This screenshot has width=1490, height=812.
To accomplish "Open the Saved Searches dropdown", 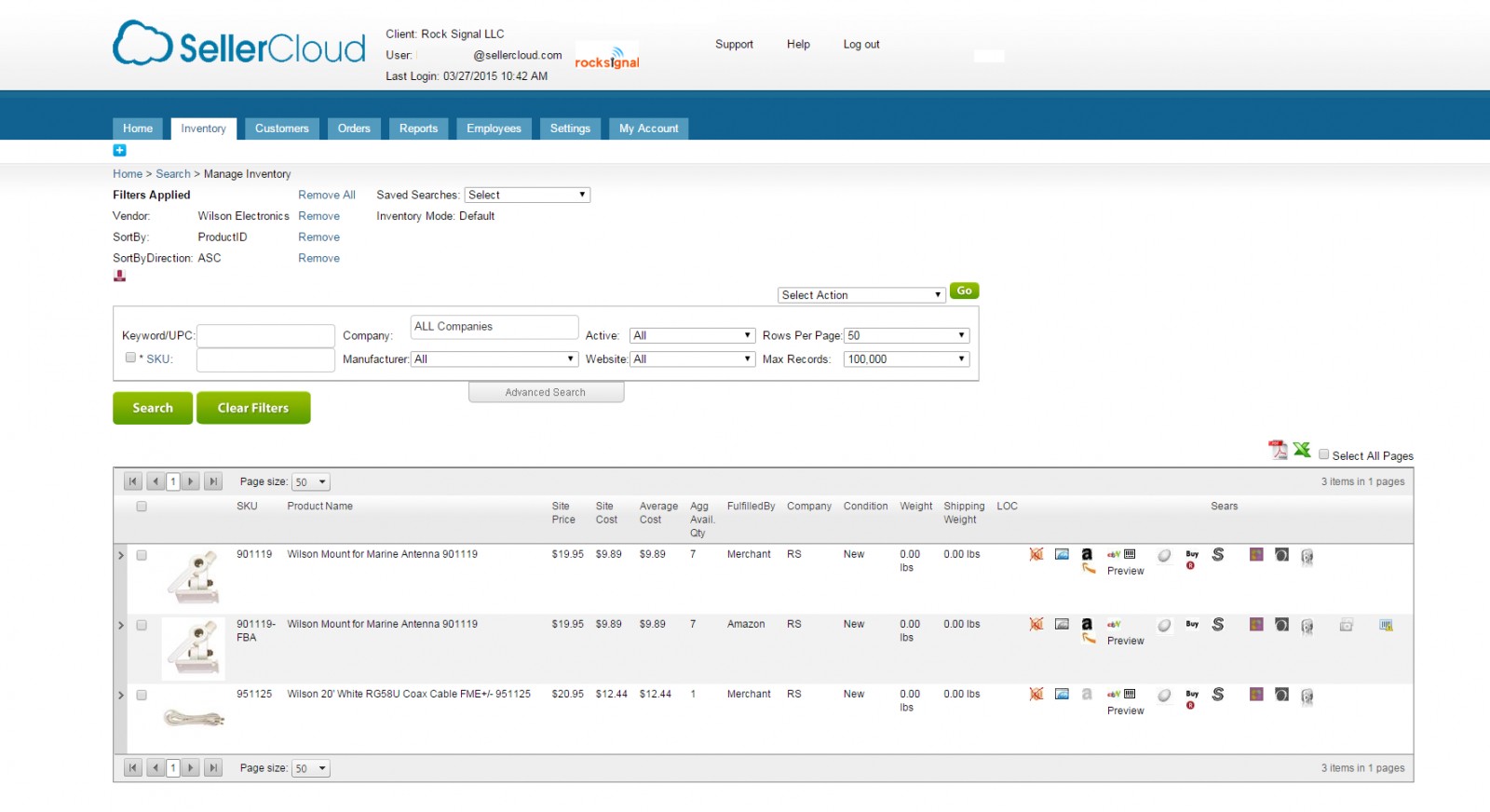I will tap(527, 195).
